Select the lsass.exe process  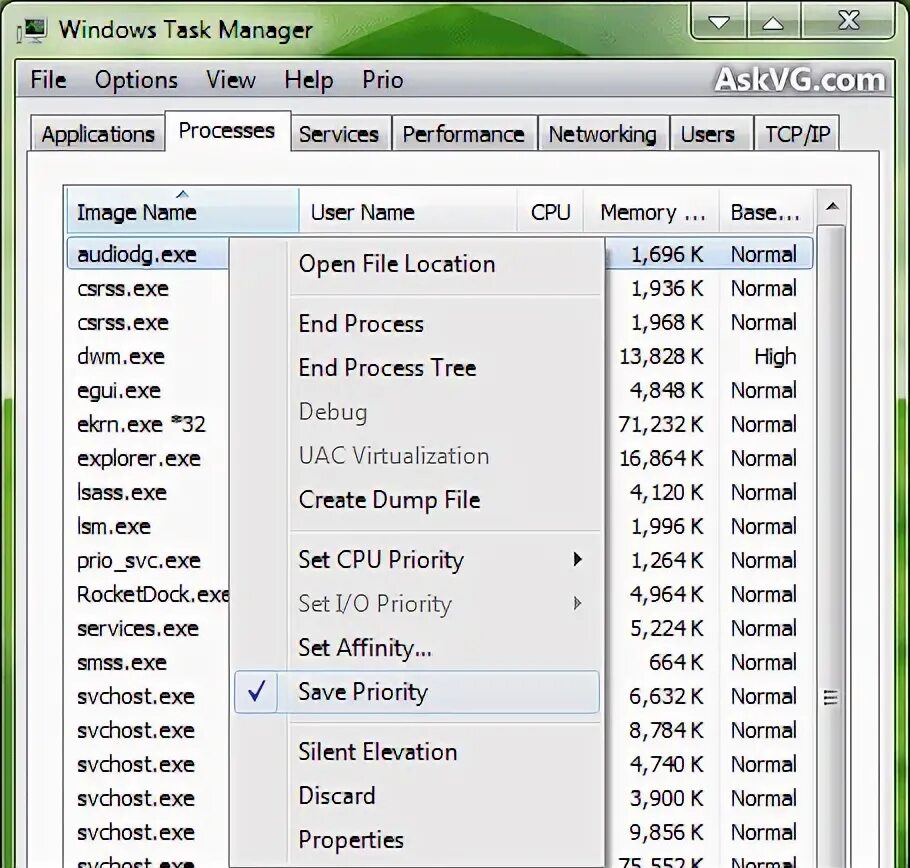point(122,492)
